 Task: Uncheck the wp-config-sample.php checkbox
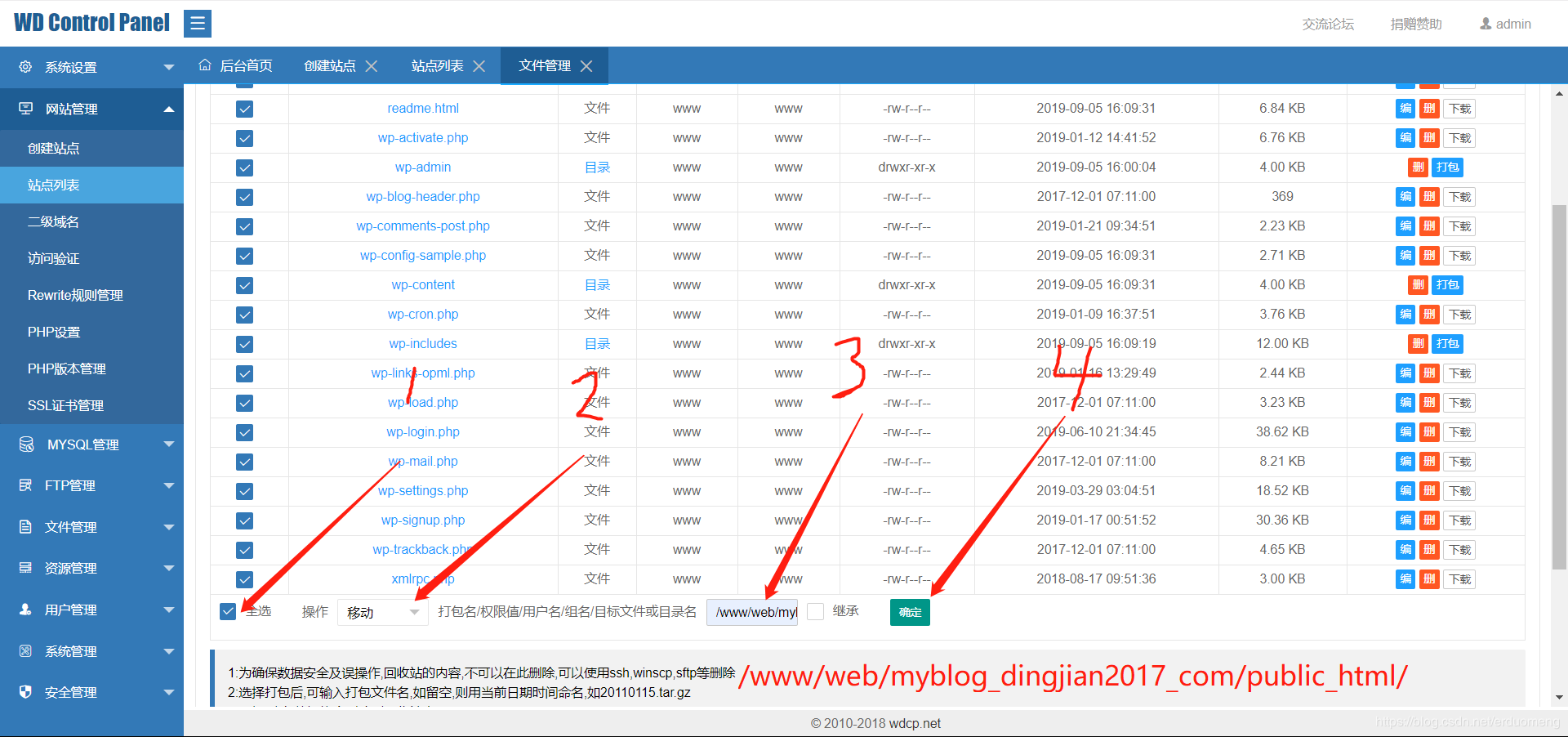[244, 256]
